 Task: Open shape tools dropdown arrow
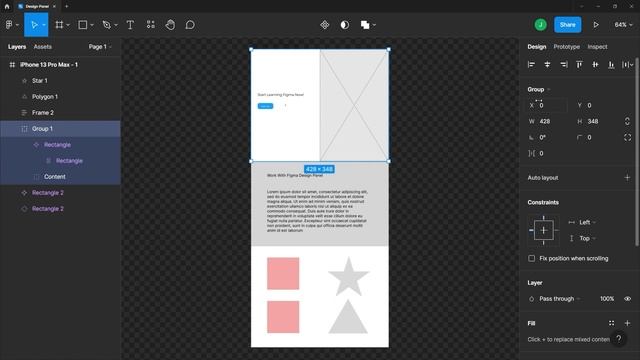click(92, 25)
